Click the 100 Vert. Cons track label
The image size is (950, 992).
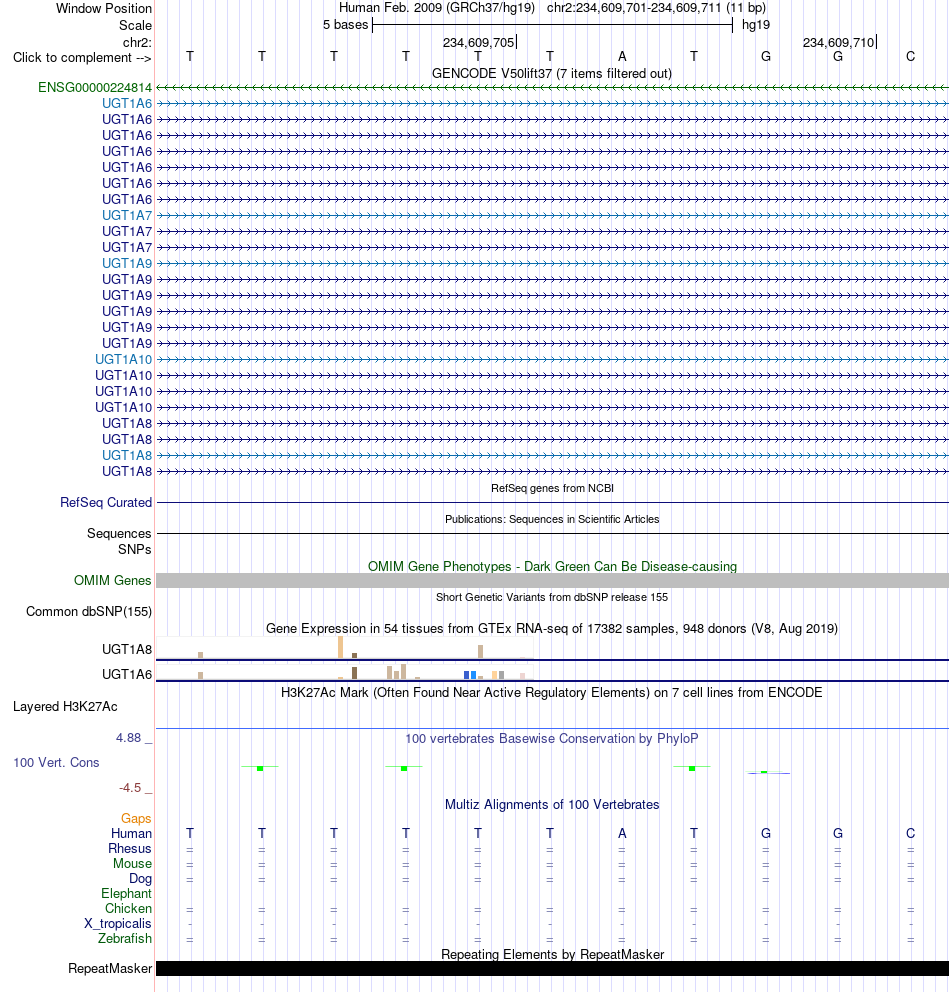(56, 762)
